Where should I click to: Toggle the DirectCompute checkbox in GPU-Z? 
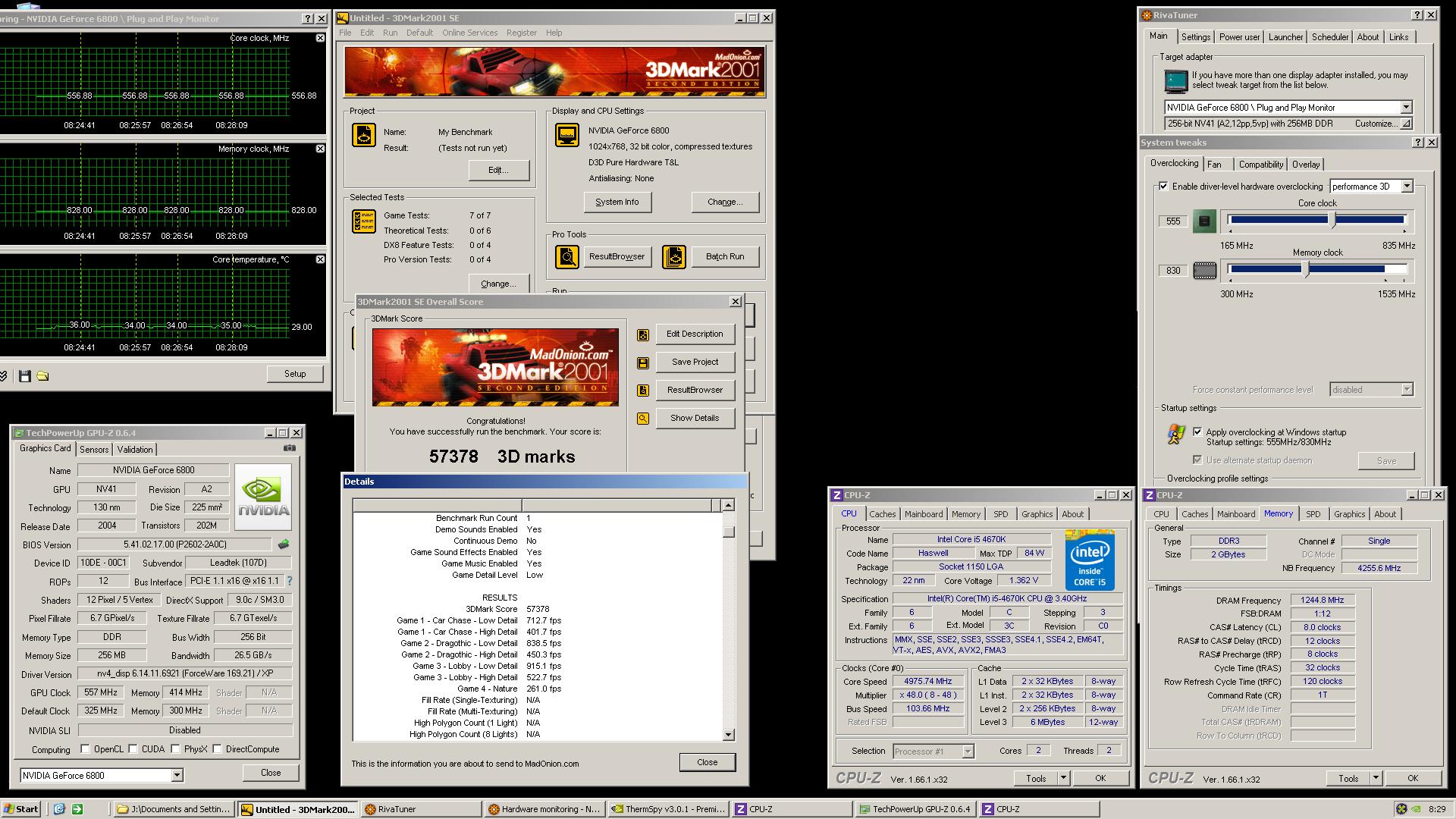217,749
